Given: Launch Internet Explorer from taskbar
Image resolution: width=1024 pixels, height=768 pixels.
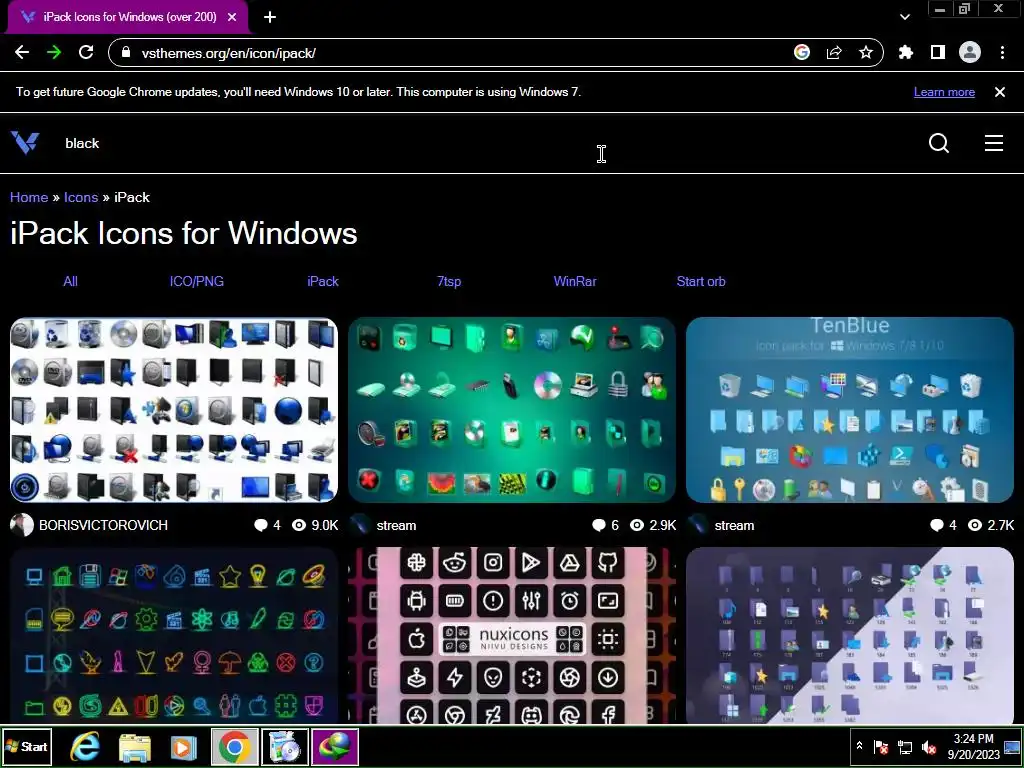Looking at the screenshot, I should (x=86, y=747).
